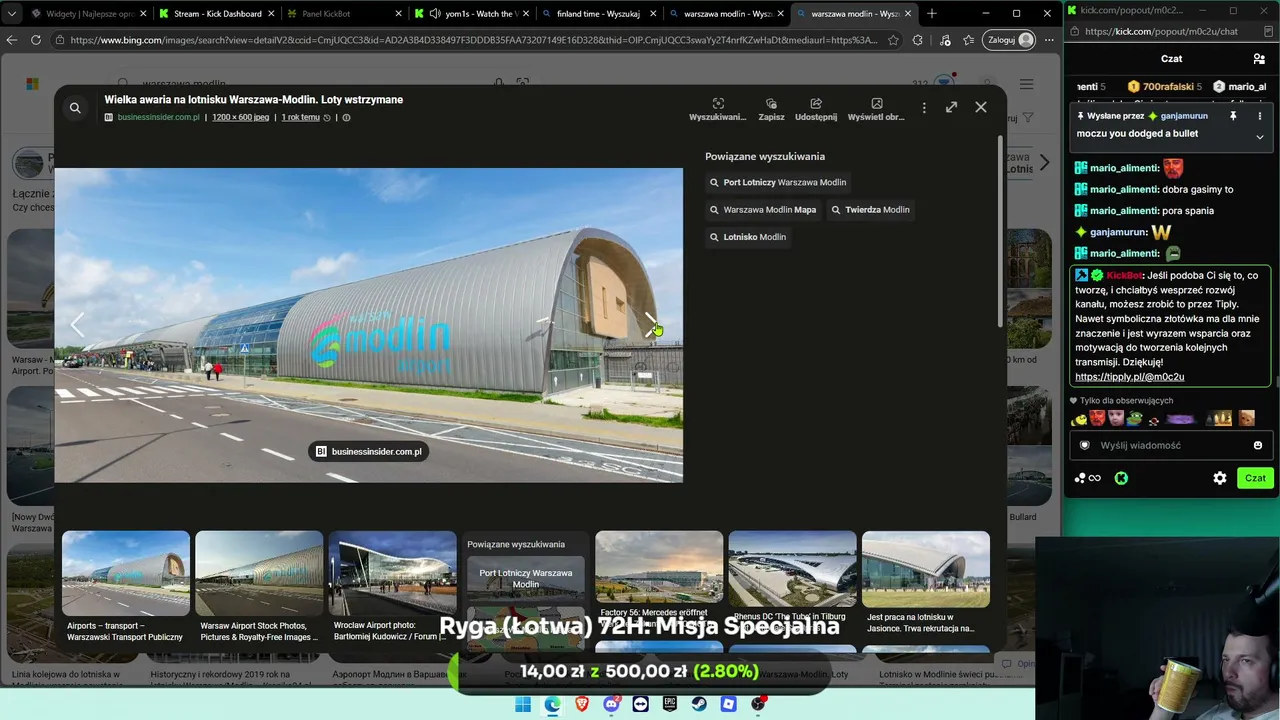Screen dimensions: 1280x720
Task: Open Epic Games Launcher from the taskbar
Action: [670, 704]
